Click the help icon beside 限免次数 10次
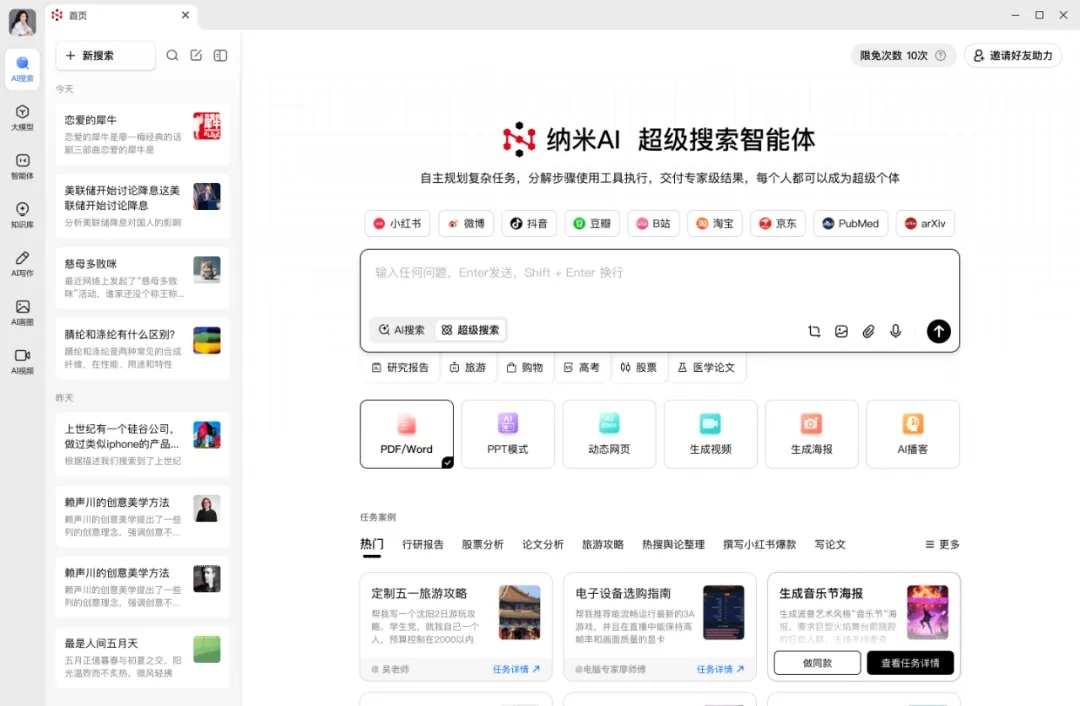1080x706 pixels. (x=940, y=56)
